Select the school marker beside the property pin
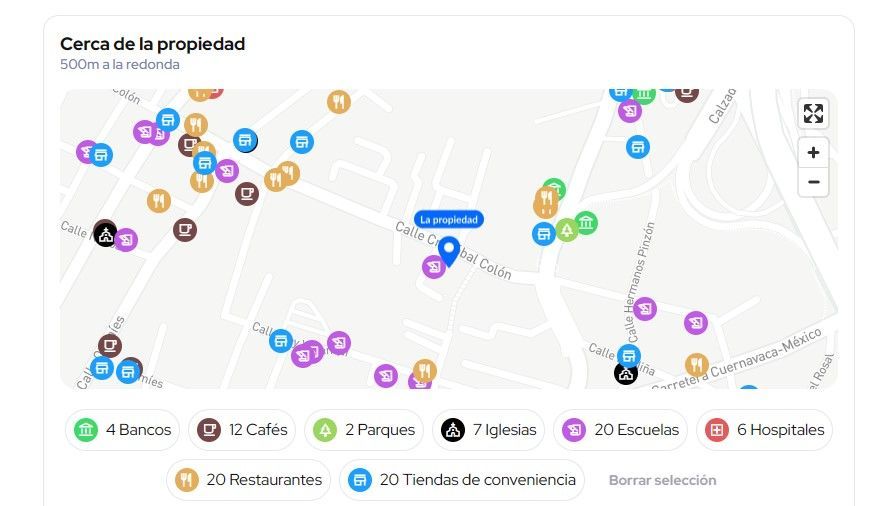The width and height of the screenshot is (878, 506). tap(434, 266)
